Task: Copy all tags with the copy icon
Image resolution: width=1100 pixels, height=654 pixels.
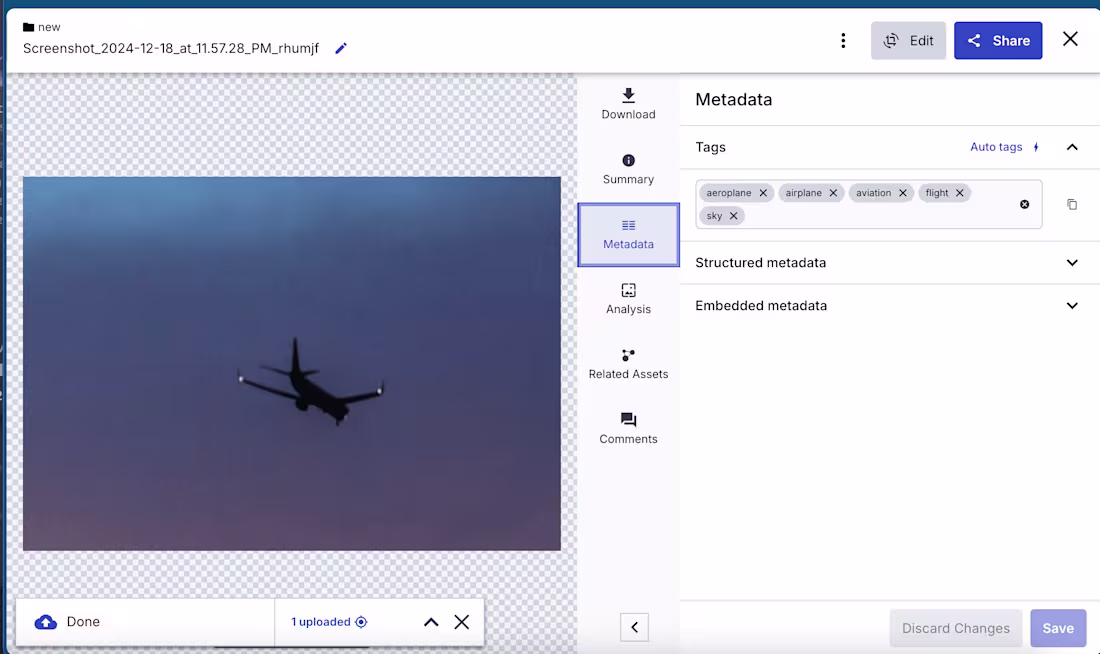Action: pyautogui.click(x=1072, y=204)
